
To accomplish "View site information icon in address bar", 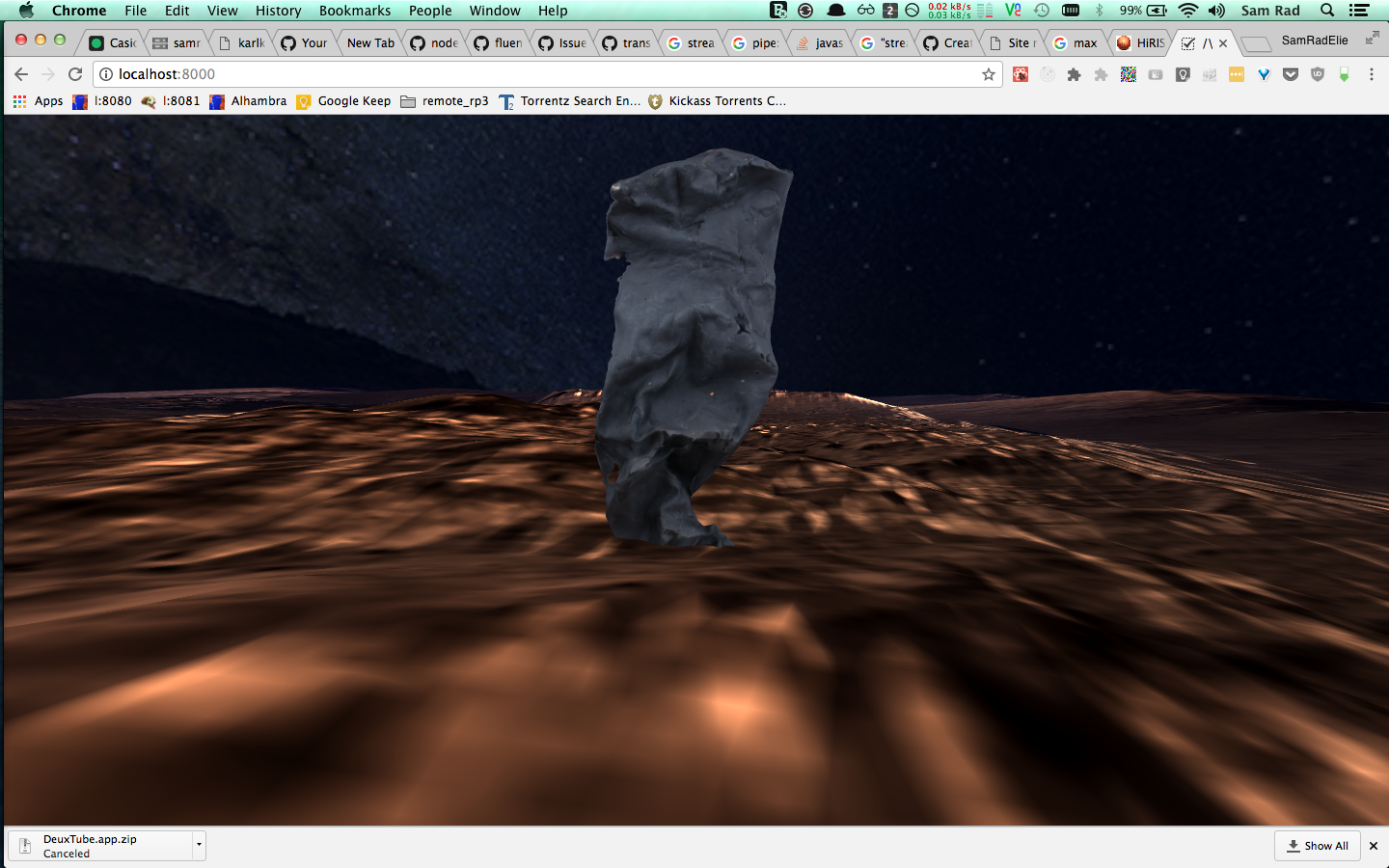I will click(106, 74).
